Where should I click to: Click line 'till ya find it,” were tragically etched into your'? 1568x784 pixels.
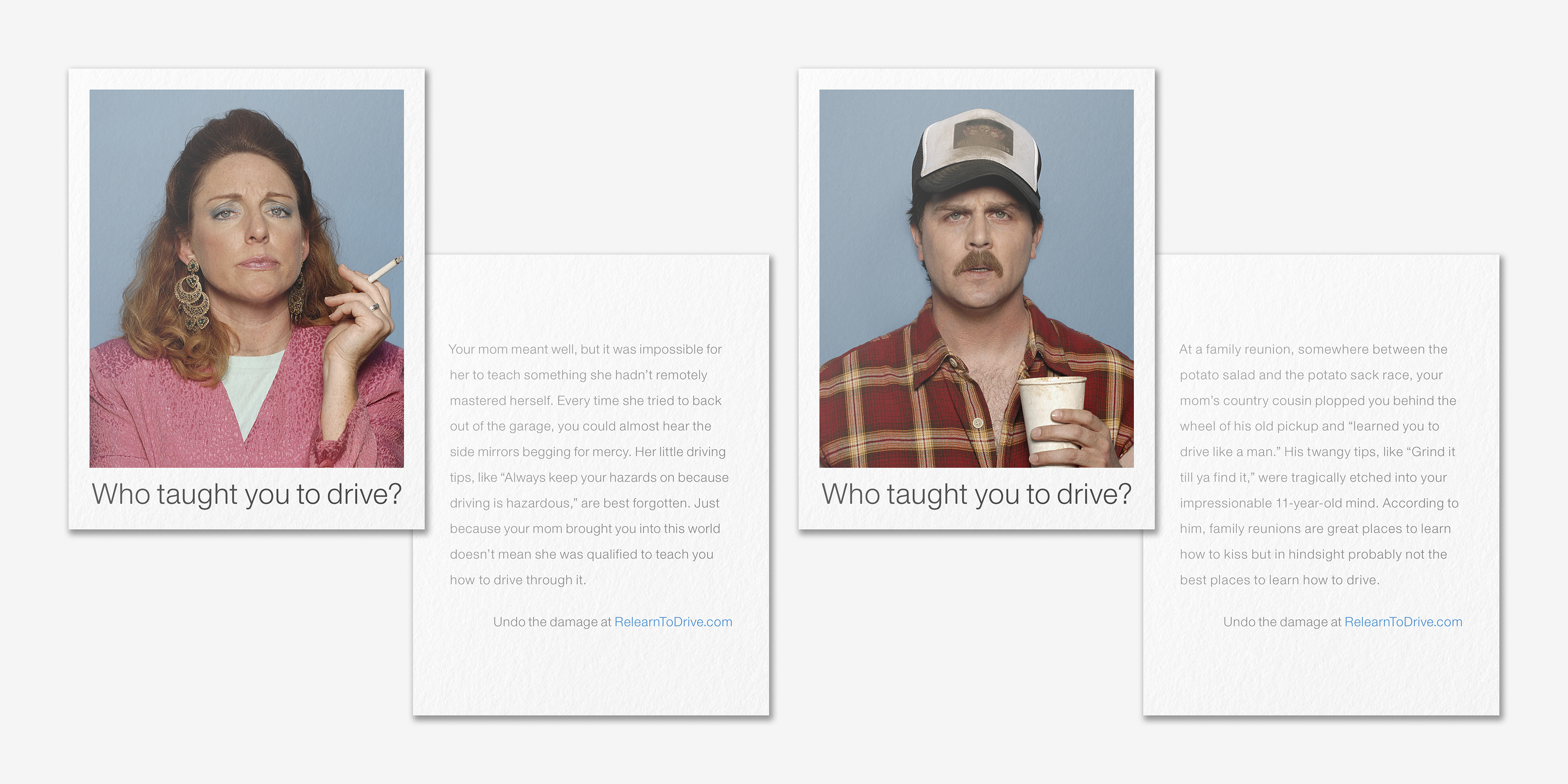[1313, 478]
